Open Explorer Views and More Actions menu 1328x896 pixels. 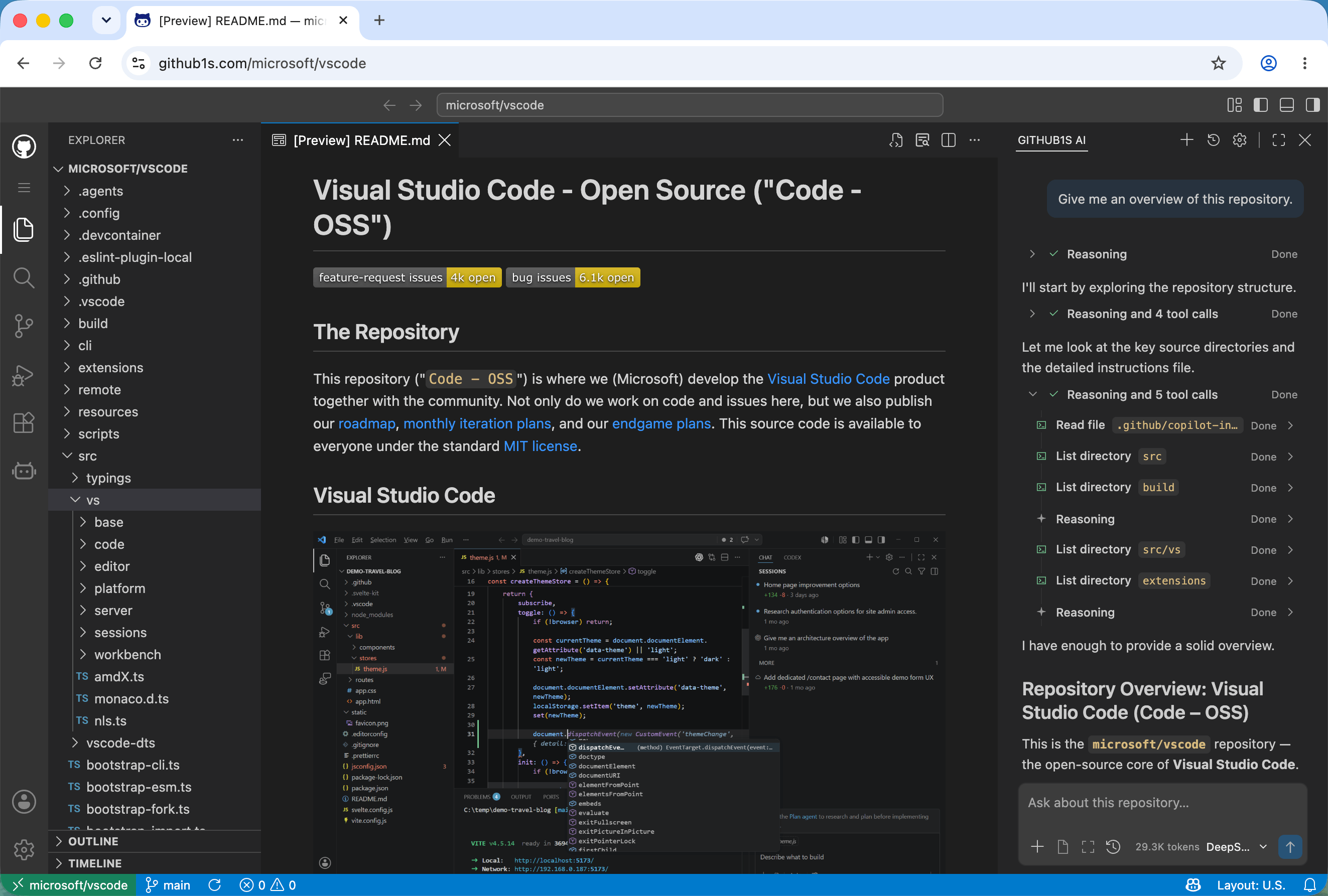click(x=238, y=140)
